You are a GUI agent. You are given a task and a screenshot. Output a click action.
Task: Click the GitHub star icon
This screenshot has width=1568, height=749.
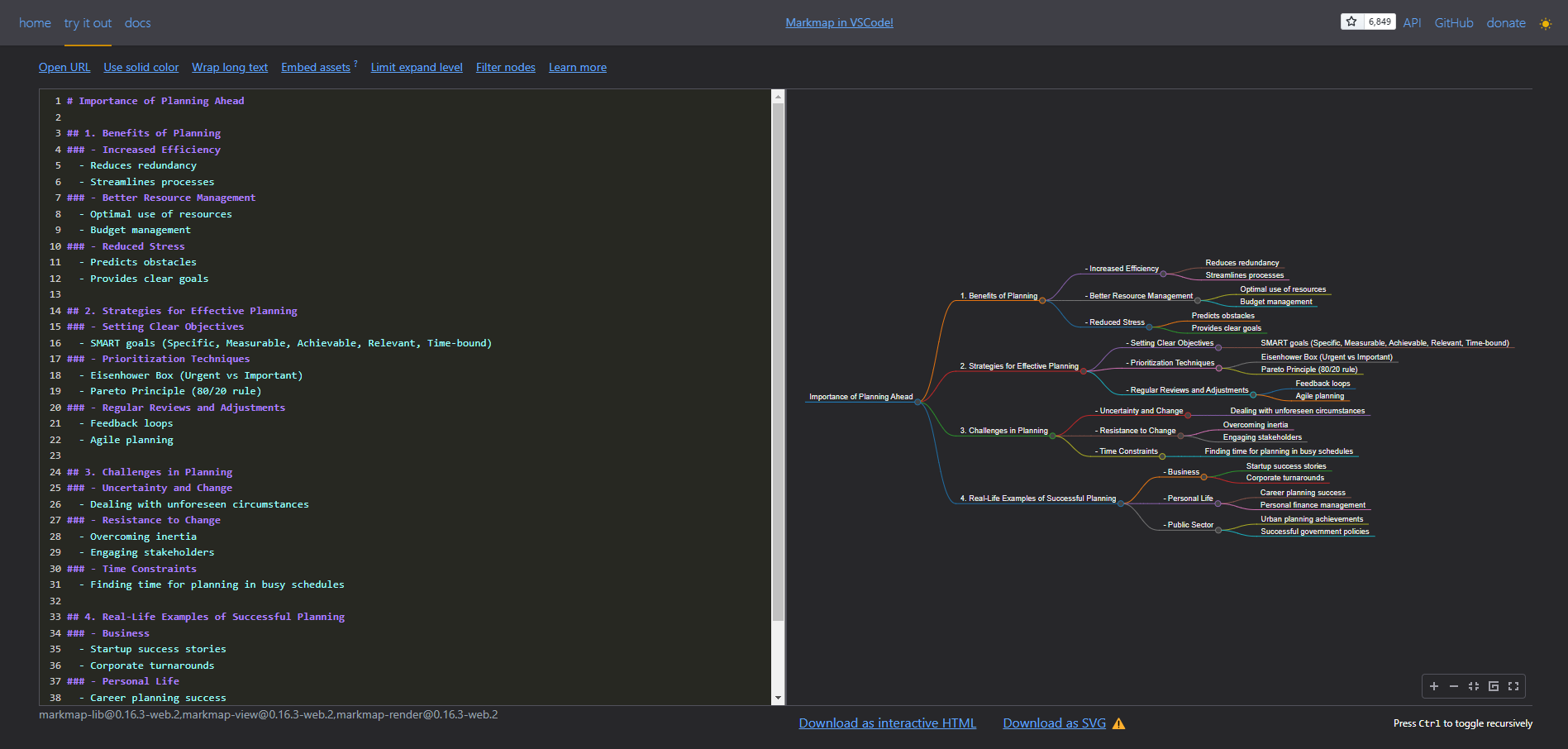pyautogui.click(x=1353, y=21)
